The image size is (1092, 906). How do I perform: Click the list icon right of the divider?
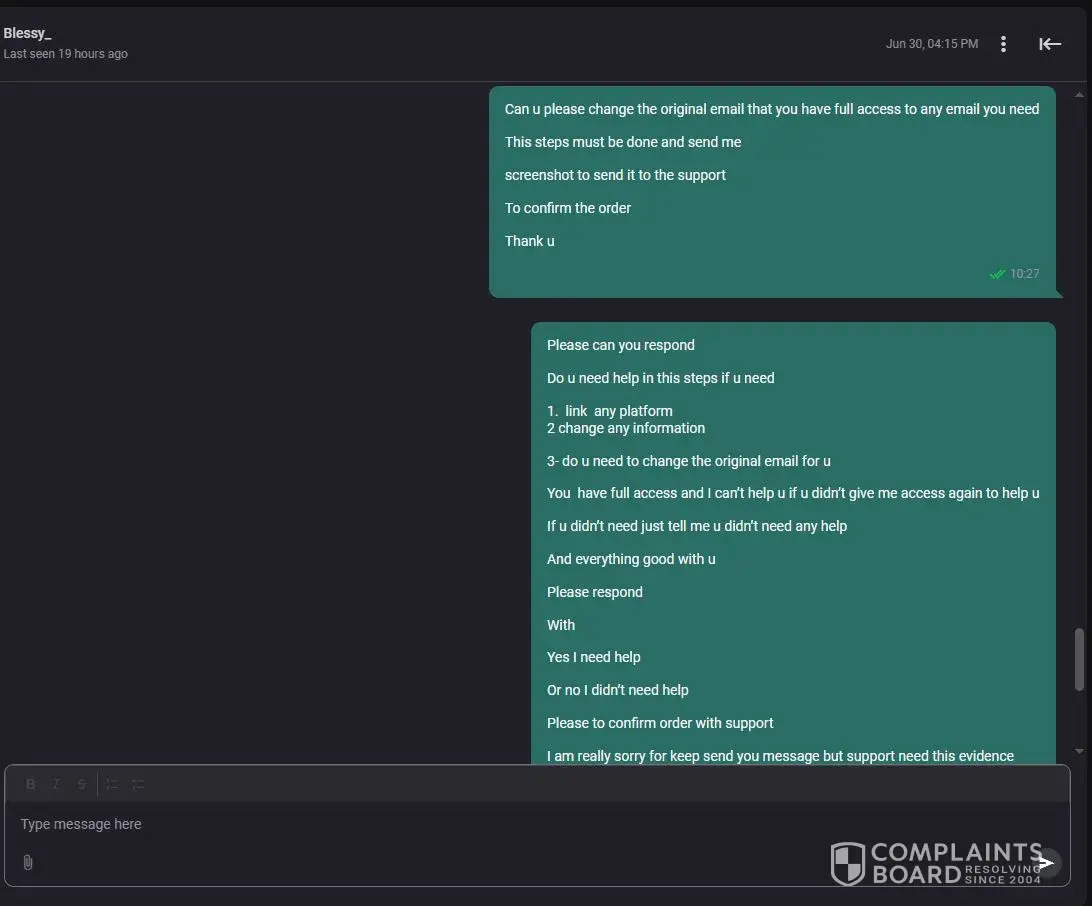[112, 784]
